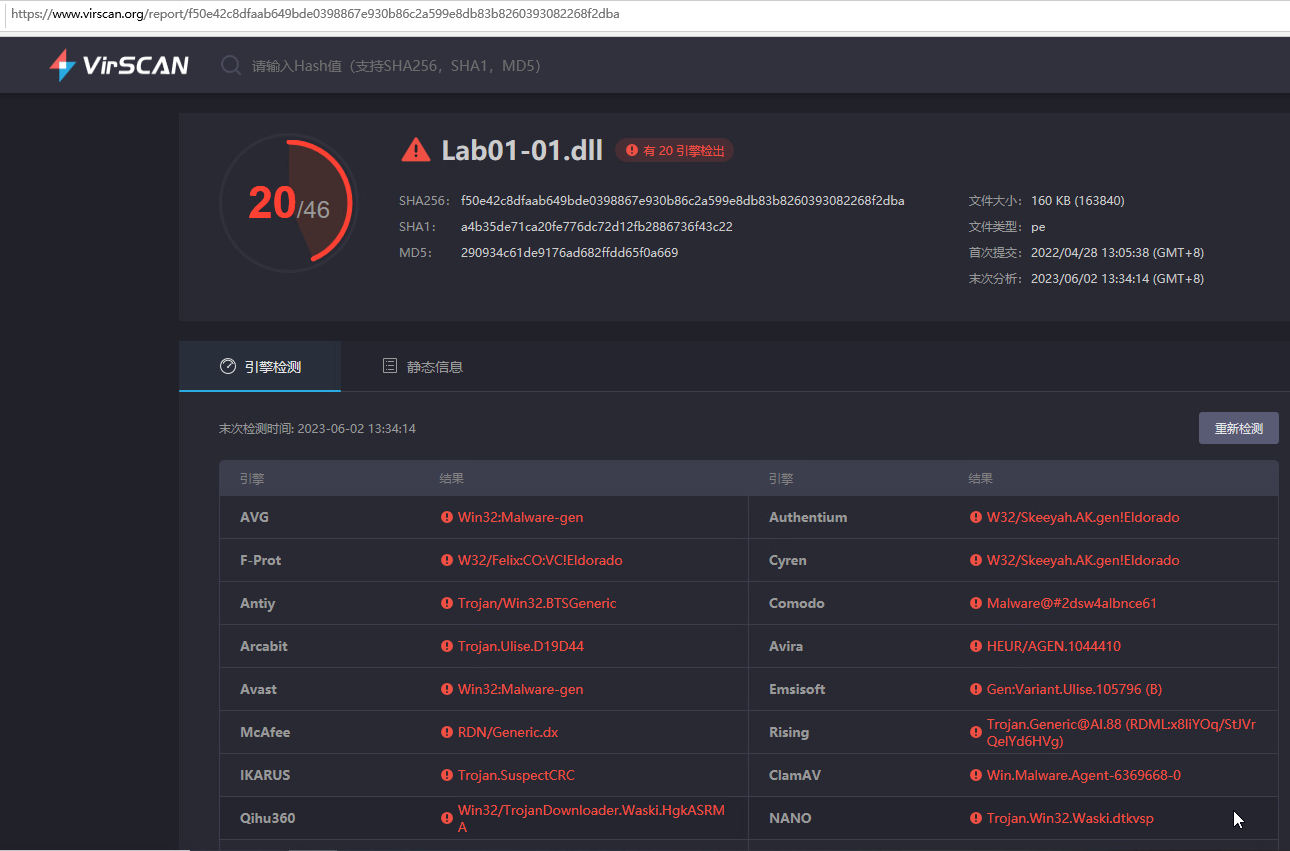1290x851 pixels.
Task: Click first submission time 2022/04/28 13:05:38
Action: (1117, 253)
